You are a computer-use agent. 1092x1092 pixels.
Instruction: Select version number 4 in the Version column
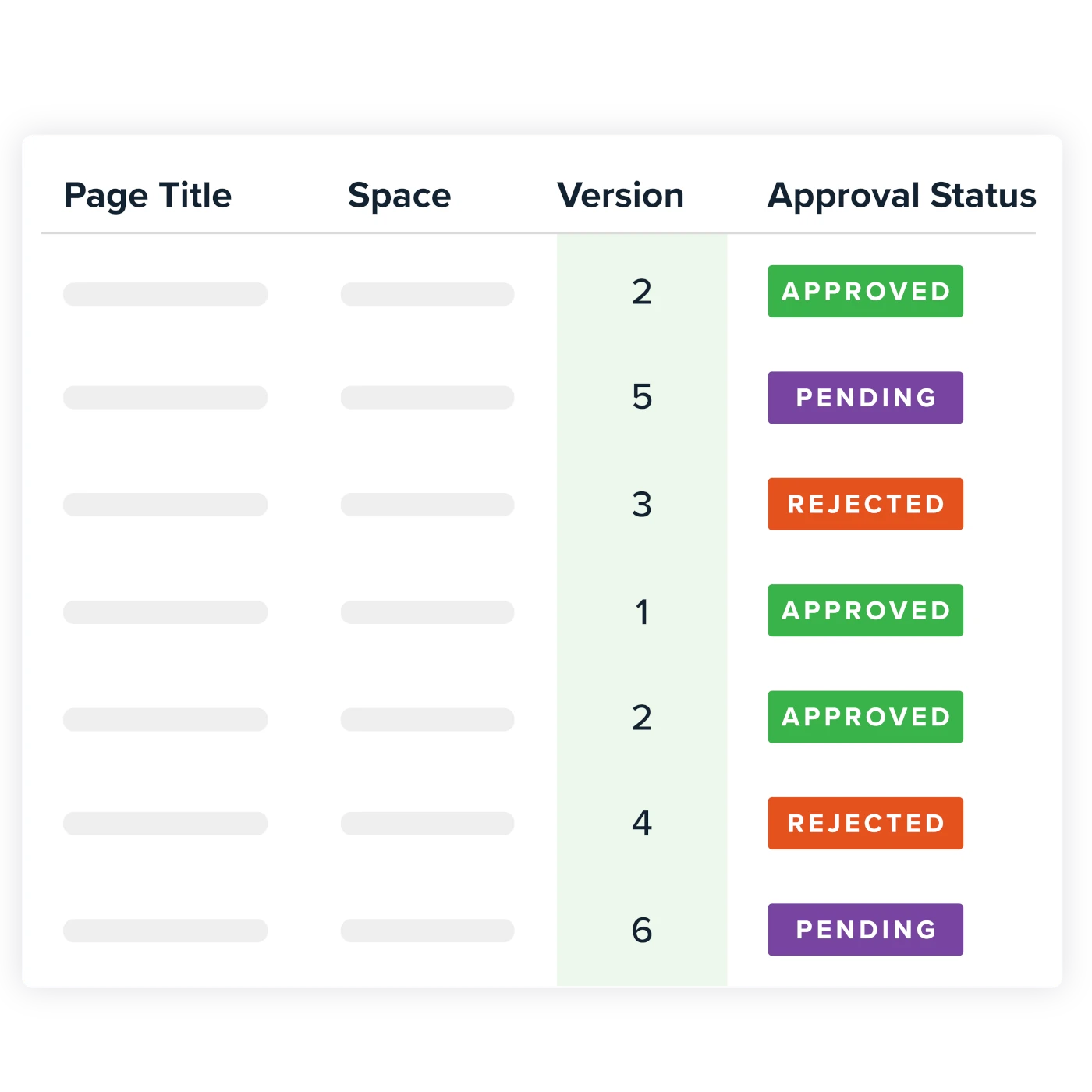642,823
